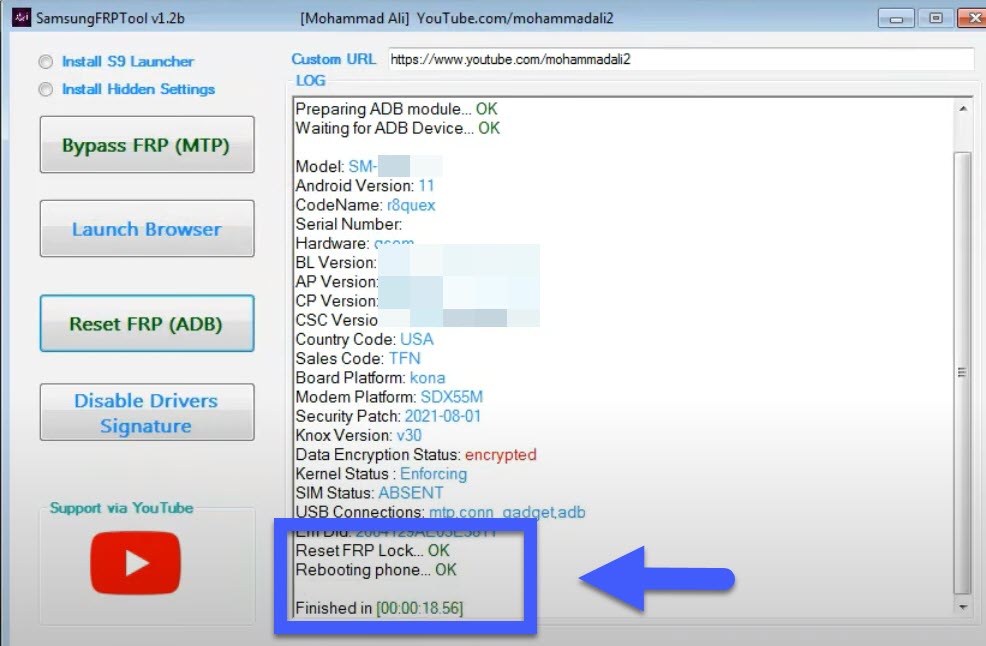
Task: Click the 'Knox Version: v30' log line
Action: (358, 435)
